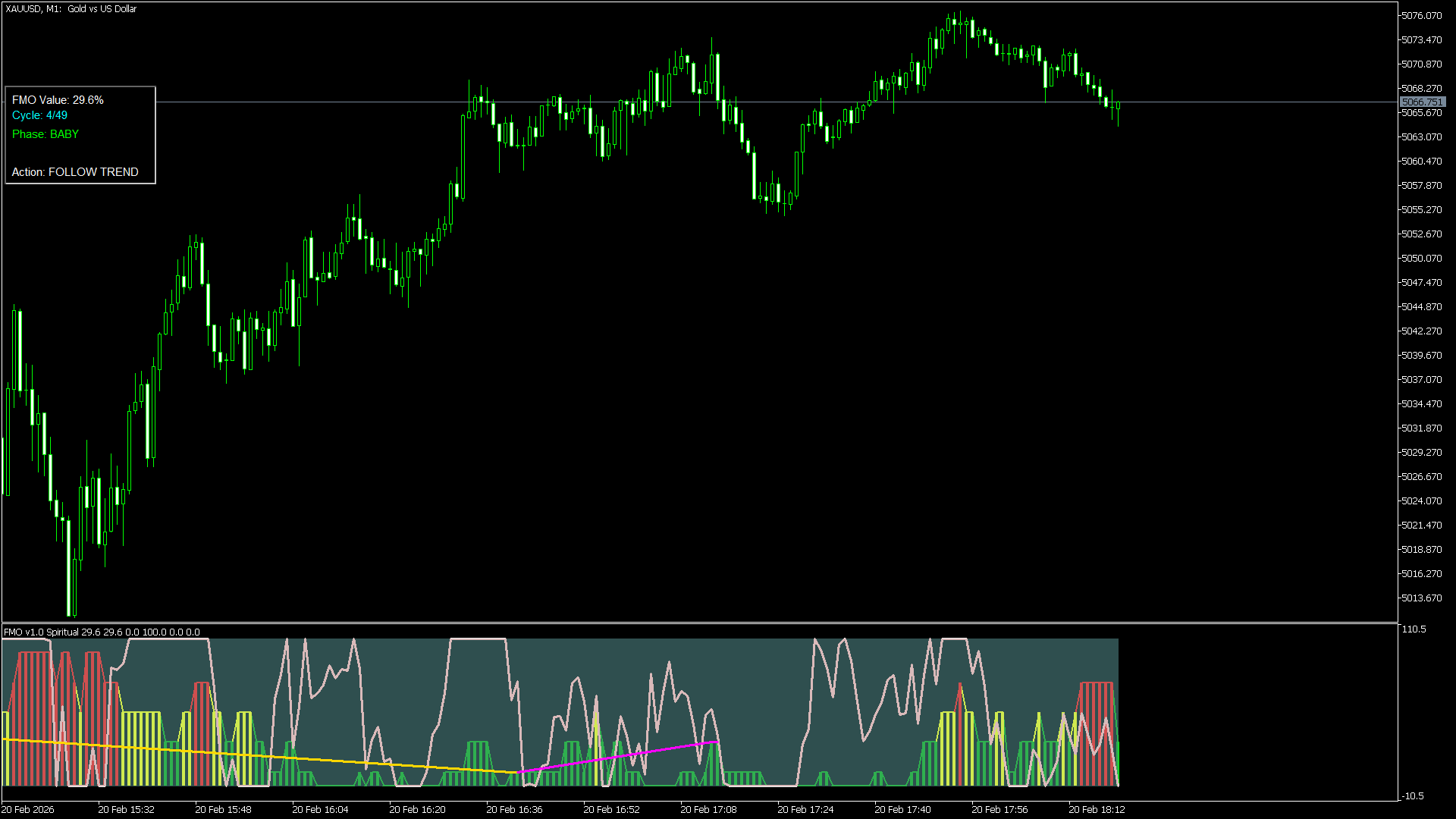Click the 110.5 indicator scale label
This screenshot has height=819, width=1456.
coord(1414,629)
